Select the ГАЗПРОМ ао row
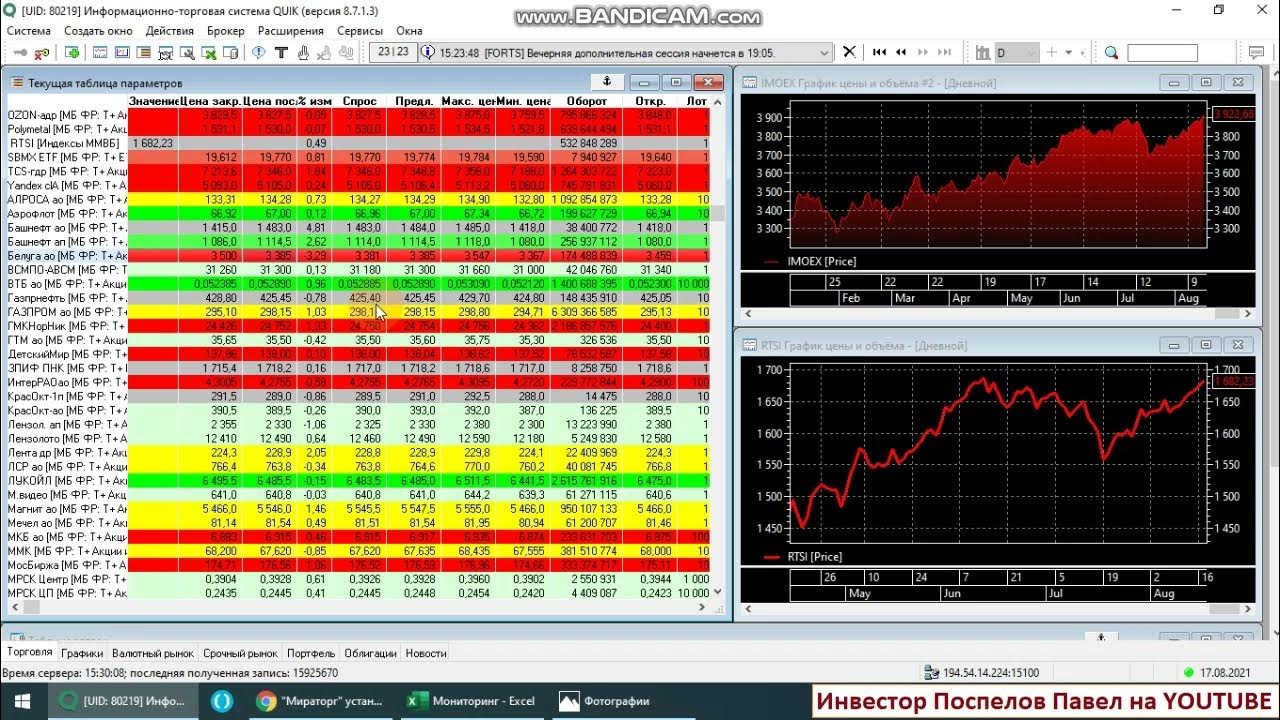Image resolution: width=1280 pixels, height=720 pixels. [359, 312]
